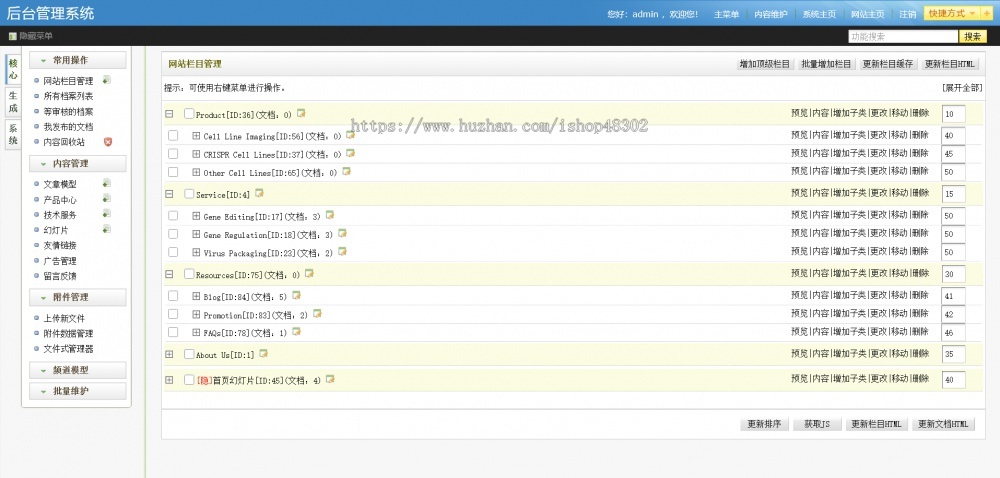Open 系统主页 in the top navigation
This screenshot has height=478, width=1000.
coord(819,14)
